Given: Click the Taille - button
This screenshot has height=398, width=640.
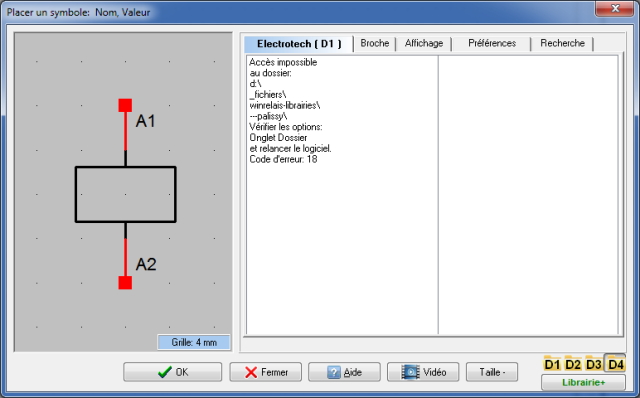Looking at the screenshot, I should 492,372.
